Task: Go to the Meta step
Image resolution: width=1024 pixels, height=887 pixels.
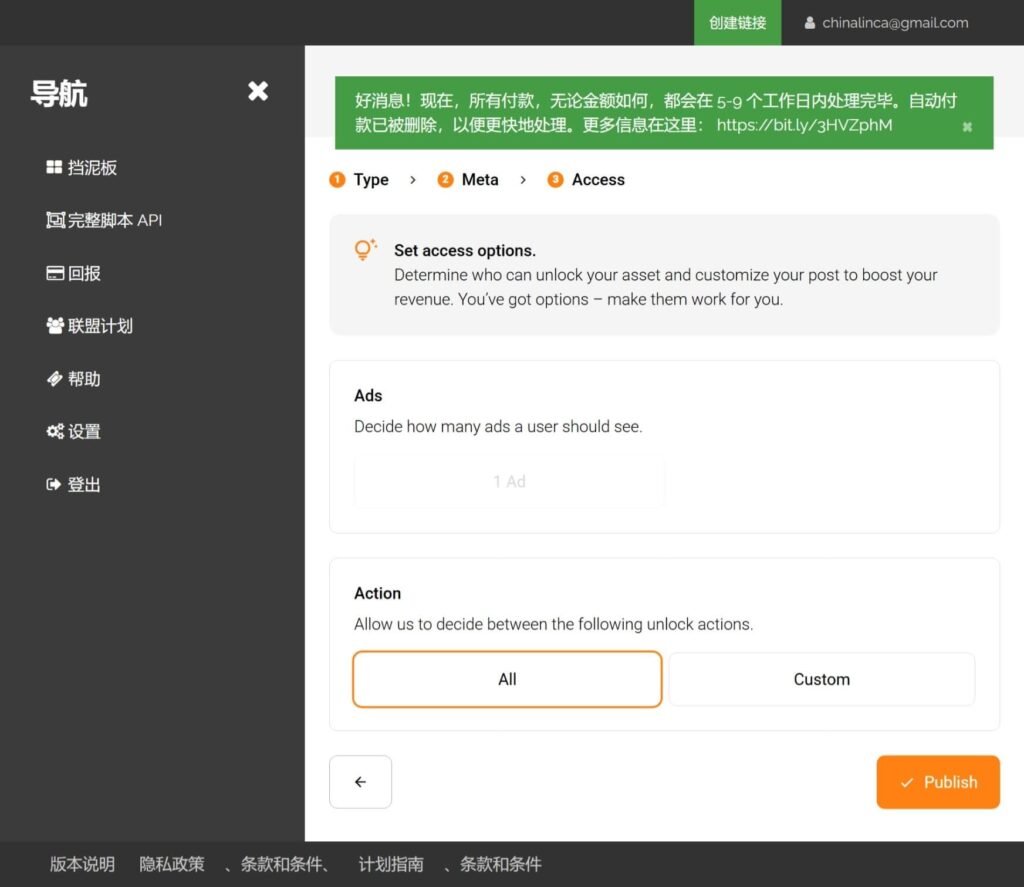Action: coord(479,180)
